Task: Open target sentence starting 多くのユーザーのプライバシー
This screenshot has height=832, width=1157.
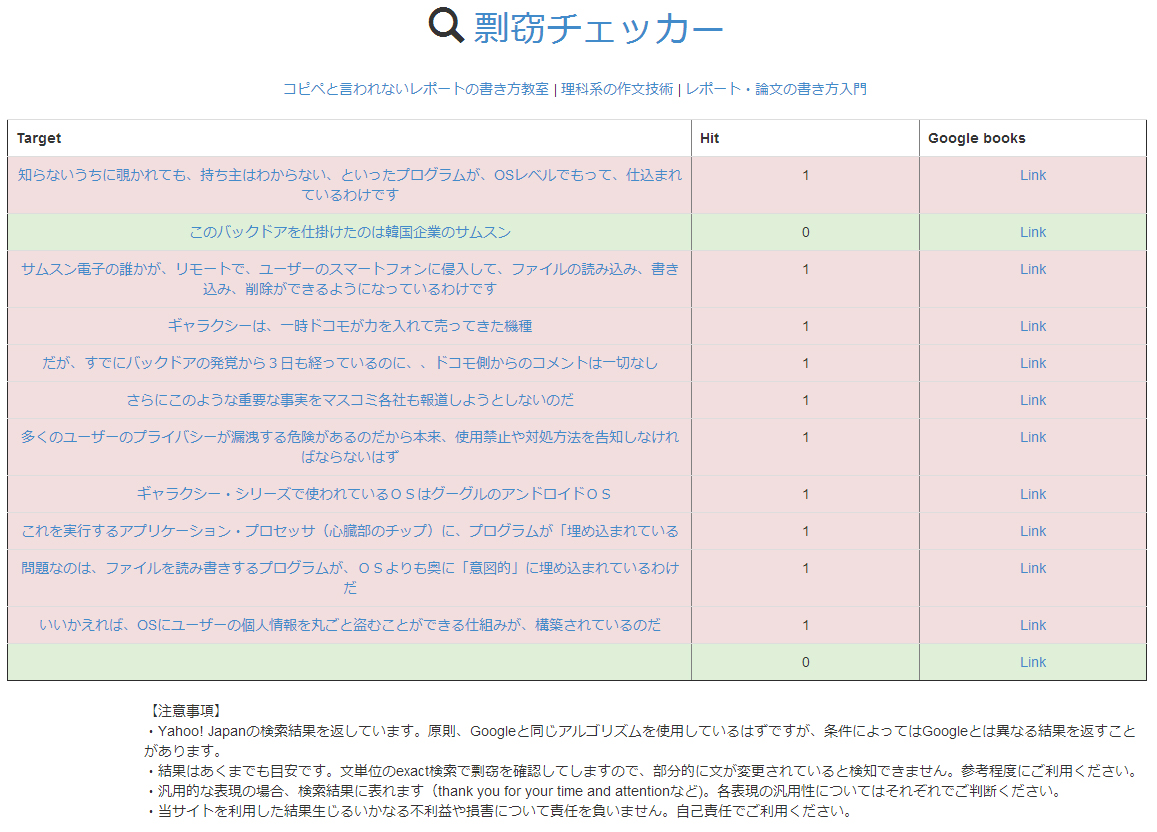Action: pos(350,446)
